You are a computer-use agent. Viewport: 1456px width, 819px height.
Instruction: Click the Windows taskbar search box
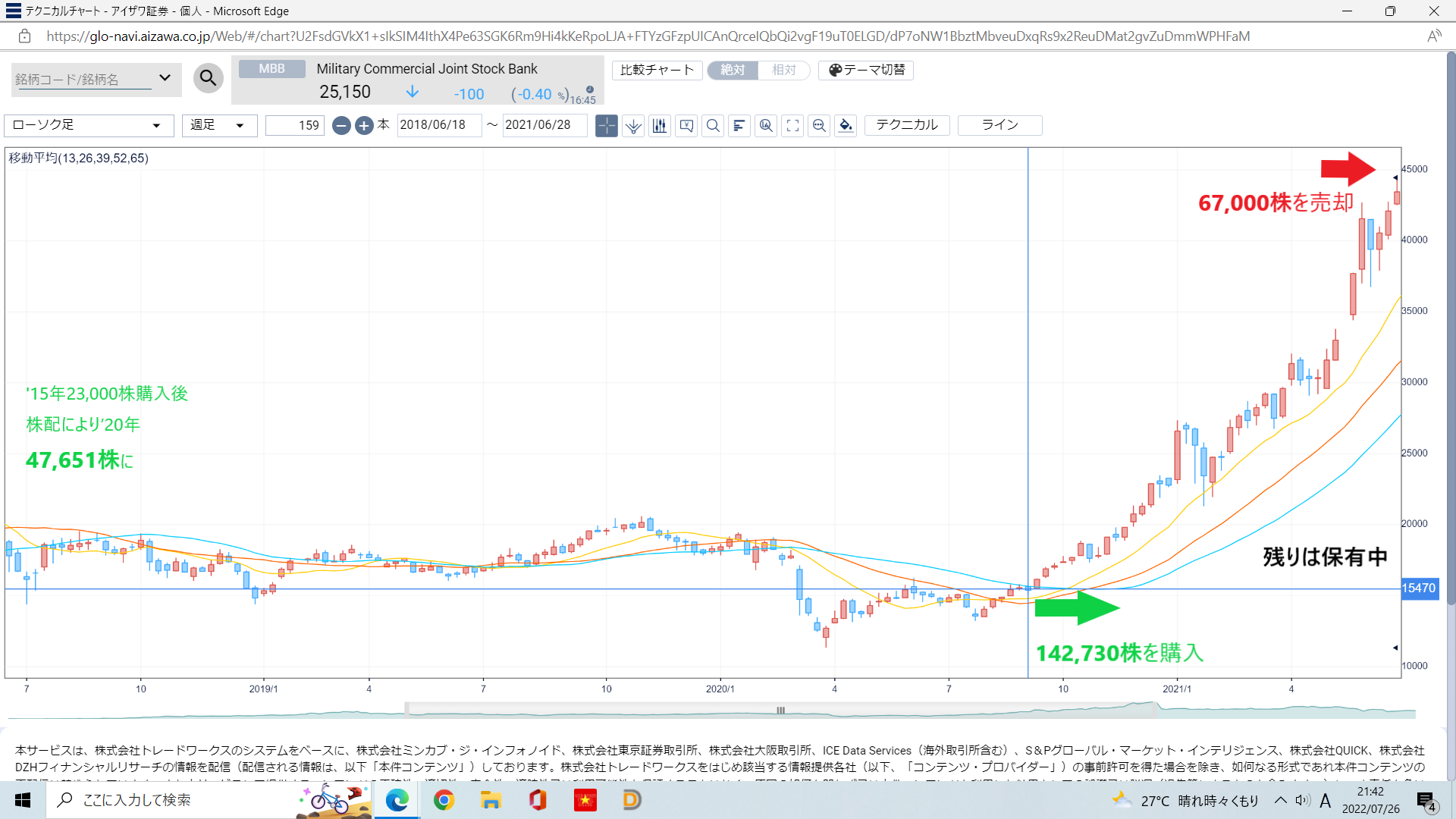click(209, 800)
